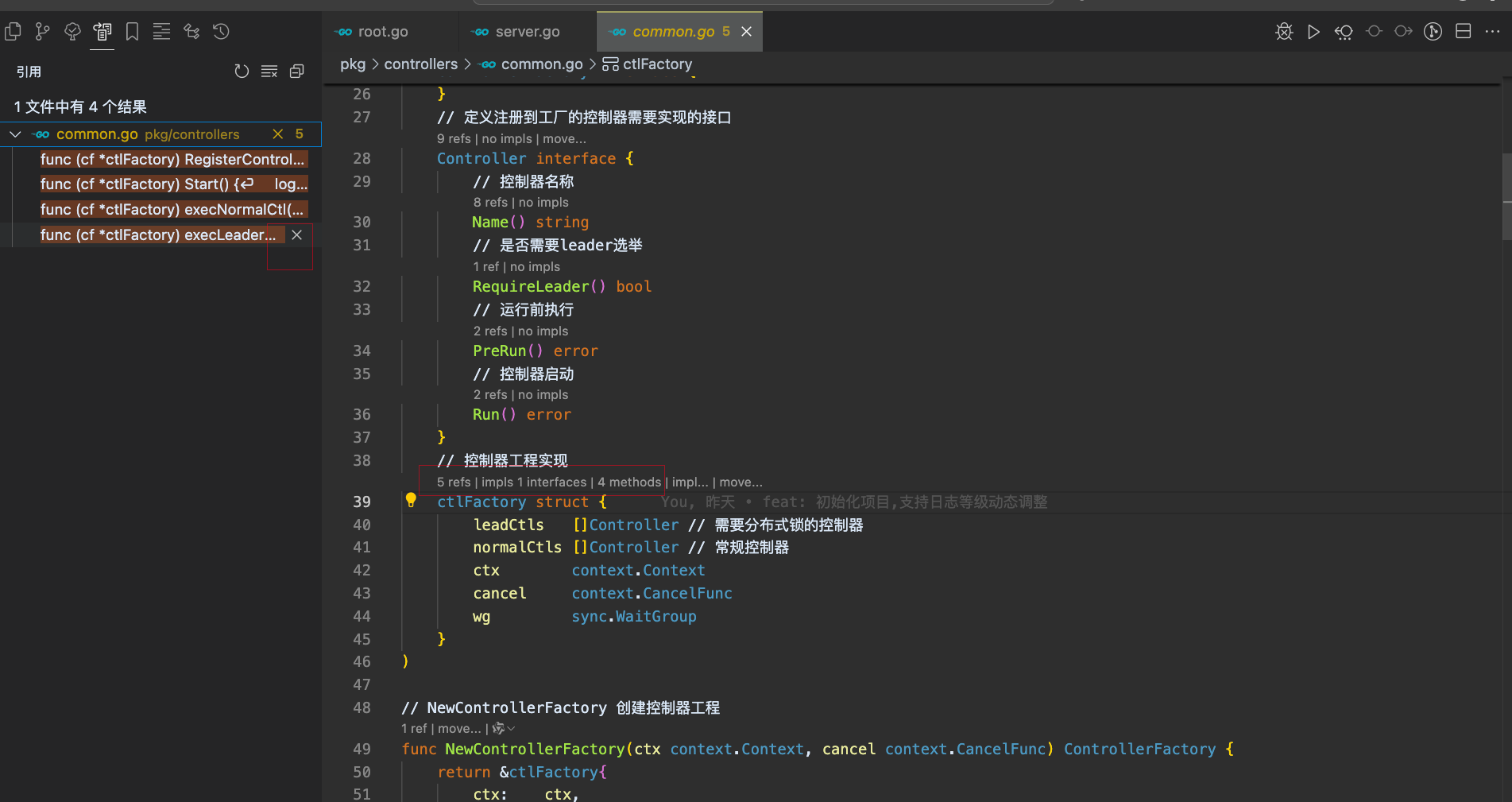Screen dimensions: 1512x802
Task: Open the git graph circular icon
Action: coord(1433,32)
